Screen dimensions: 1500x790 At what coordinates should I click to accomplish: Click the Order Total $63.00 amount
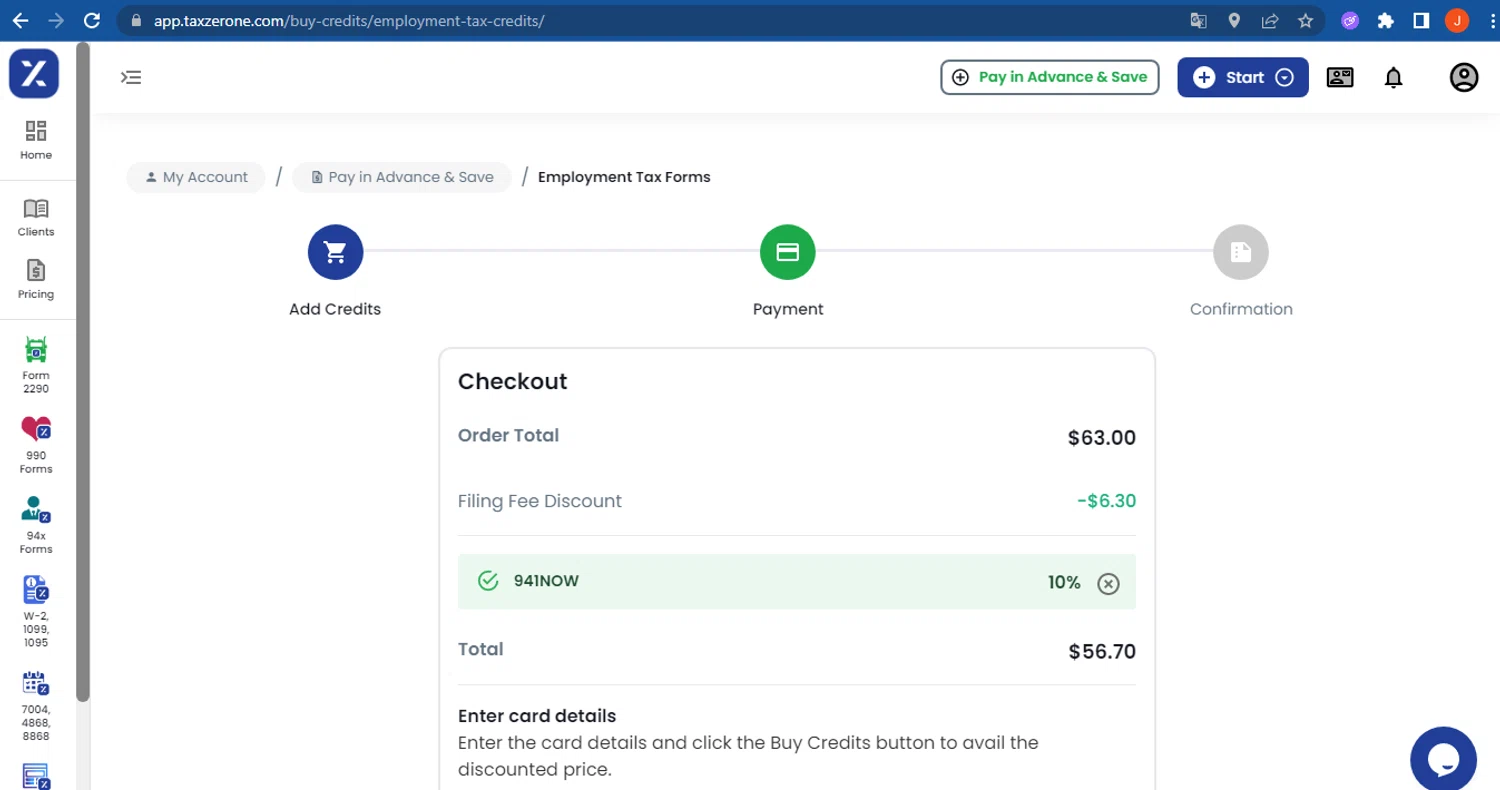click(1102, 438)
